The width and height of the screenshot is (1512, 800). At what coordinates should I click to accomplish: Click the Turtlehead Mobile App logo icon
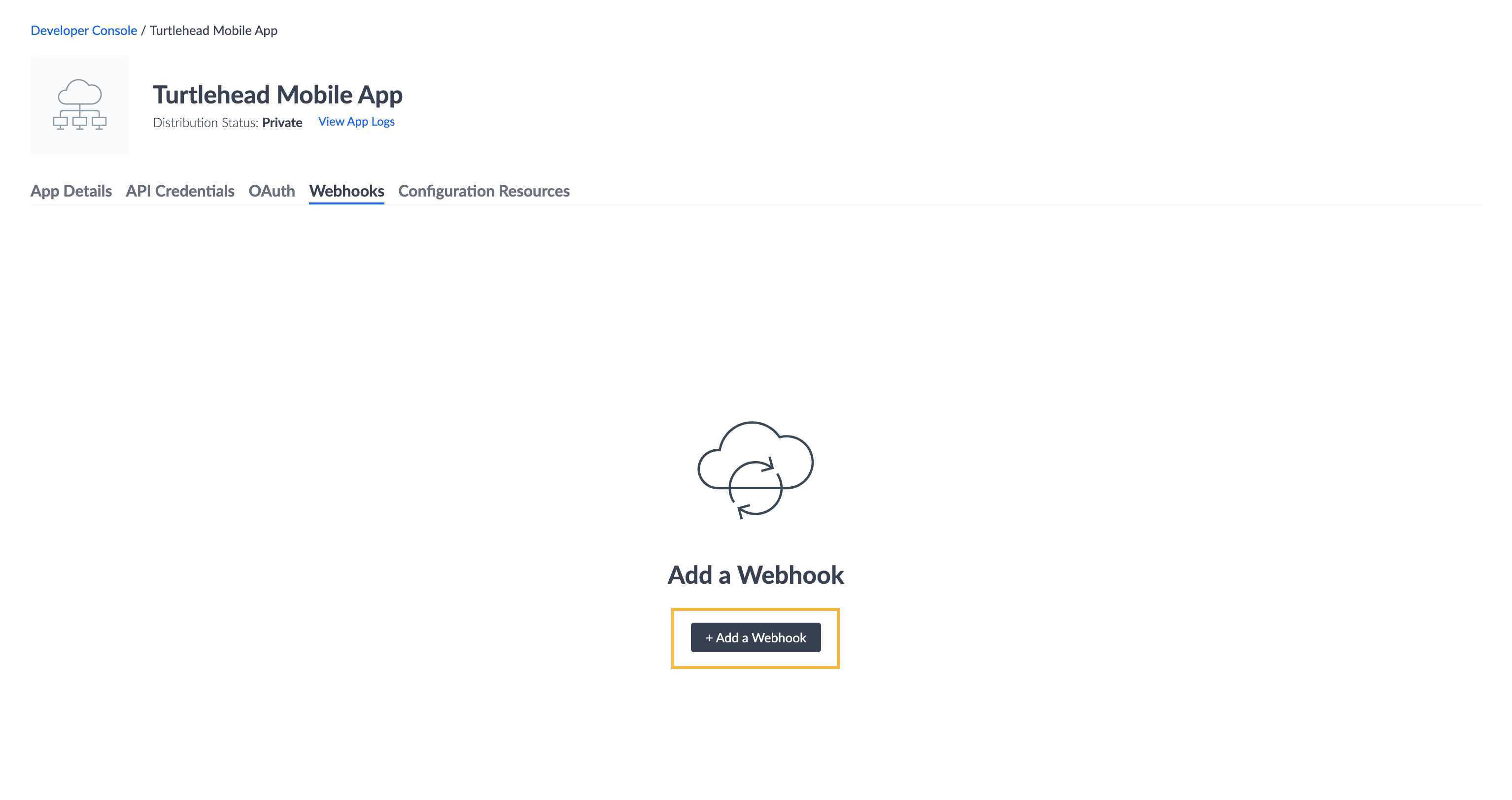[80, 105]
